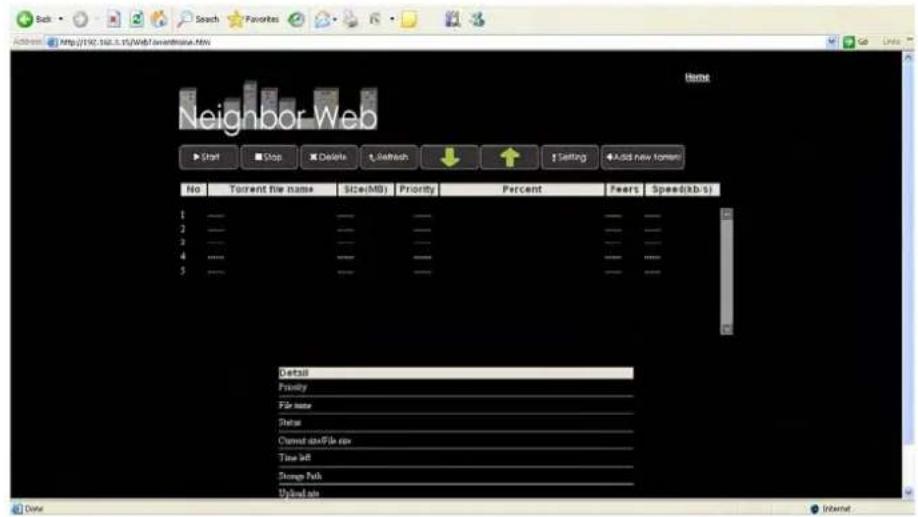918x517 pixels.
Task: Click the Internet zone status indicator
Action: (830, 508)
